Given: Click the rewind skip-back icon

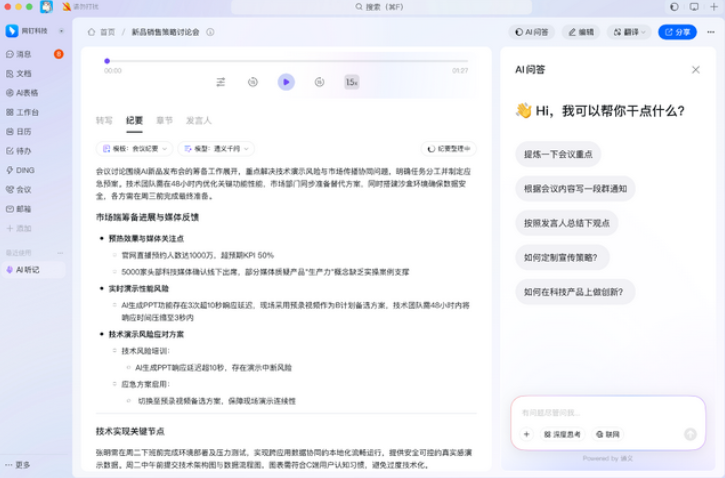Looking at the screenshot, I should click(x=253, y=82).
